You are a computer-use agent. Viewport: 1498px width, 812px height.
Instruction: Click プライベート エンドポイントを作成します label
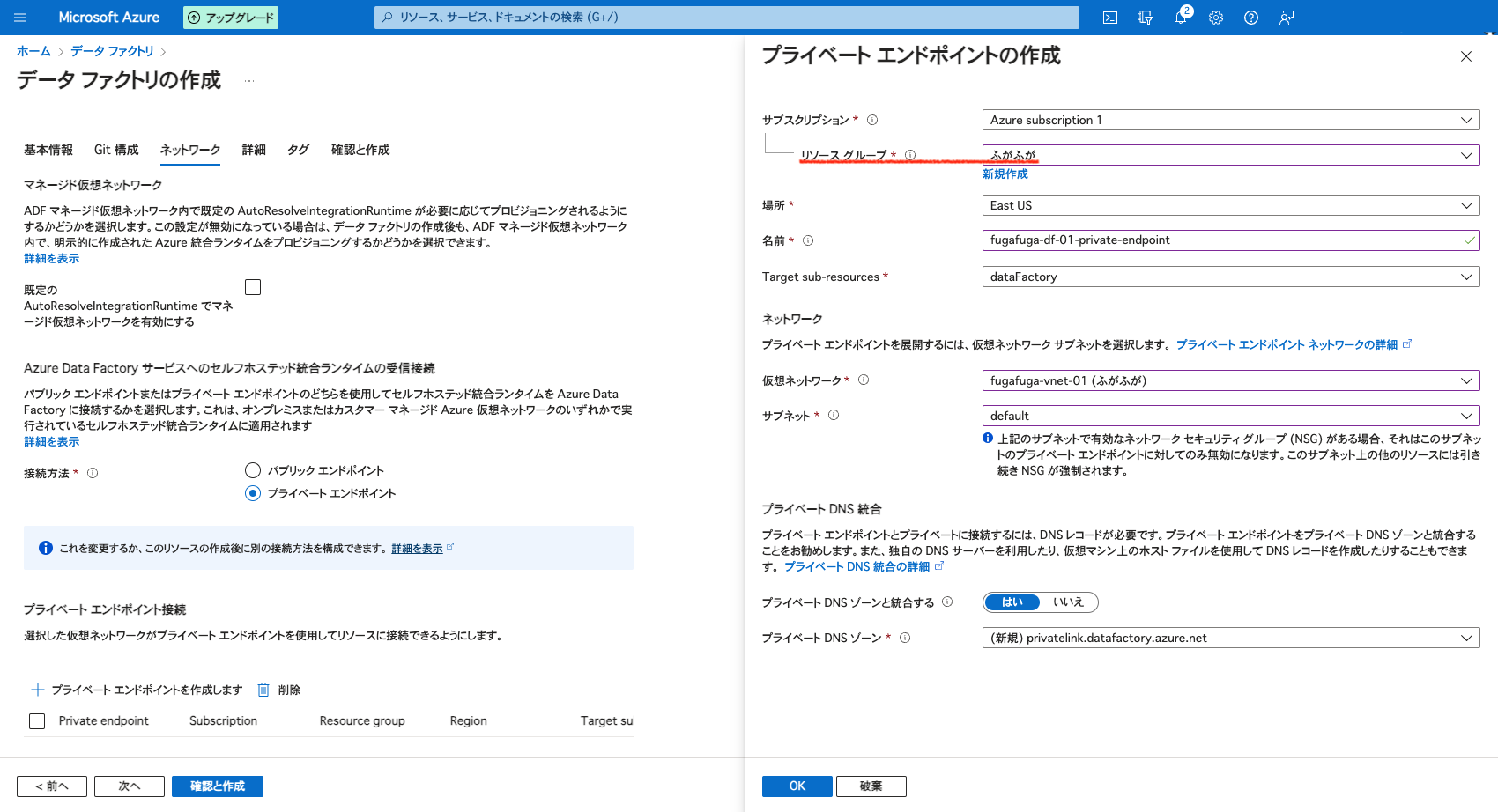[x=146, y=690]
